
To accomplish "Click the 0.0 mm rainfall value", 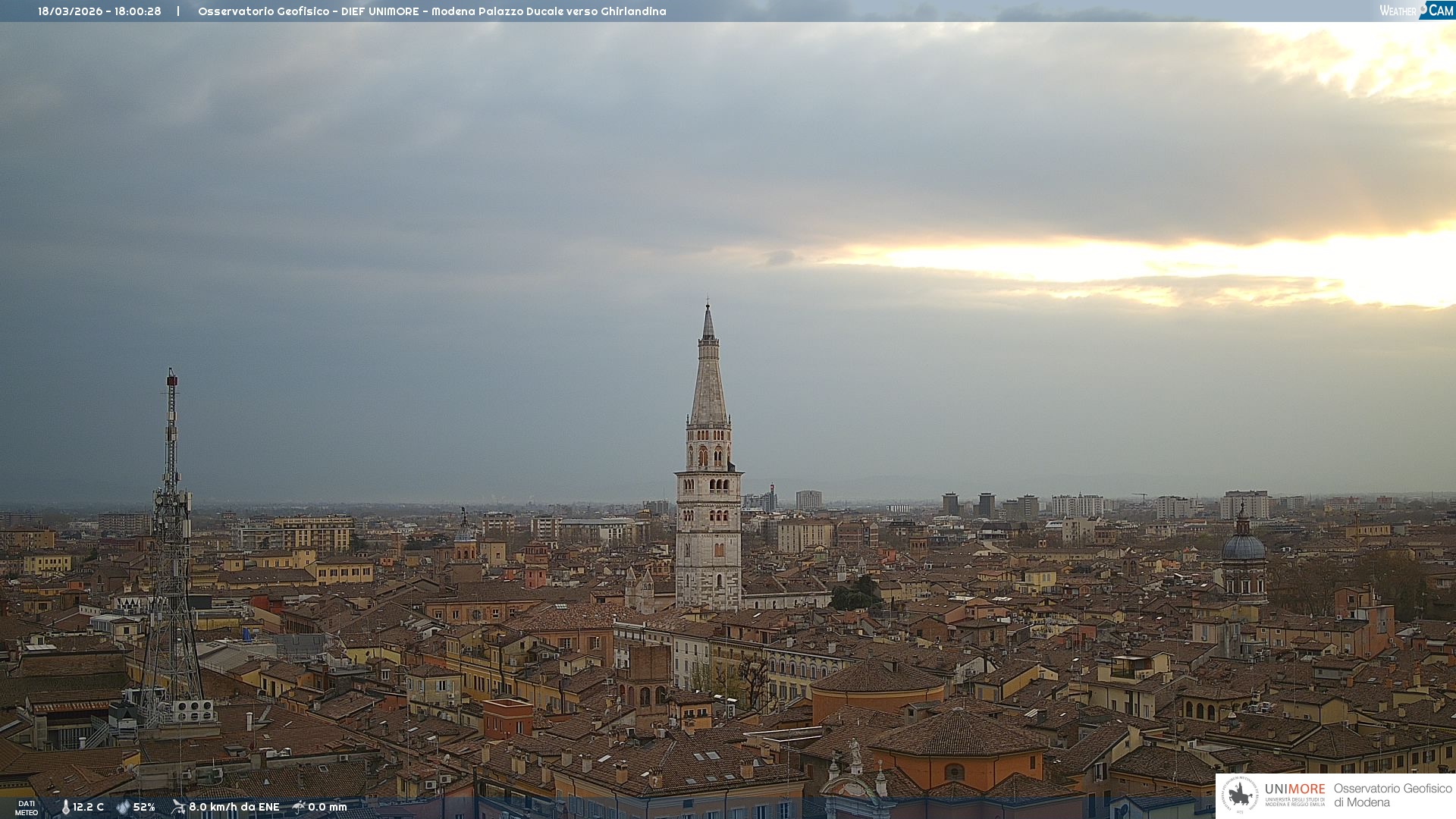I will [328, 807].
